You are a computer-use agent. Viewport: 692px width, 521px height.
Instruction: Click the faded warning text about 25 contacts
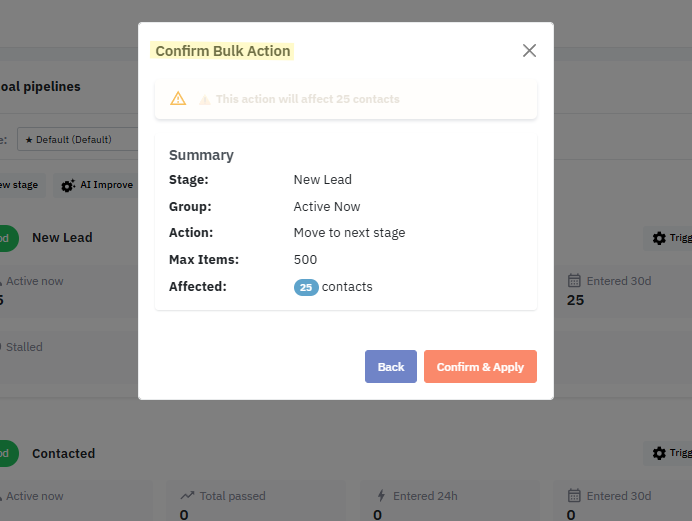click(x=308, y=99)
